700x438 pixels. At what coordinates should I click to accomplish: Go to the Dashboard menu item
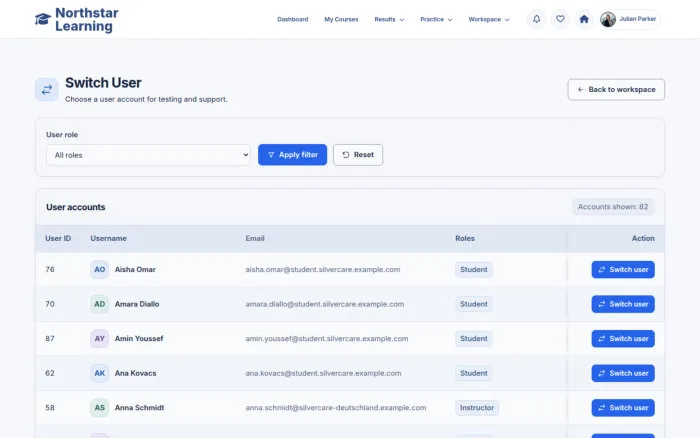point(292,20)
